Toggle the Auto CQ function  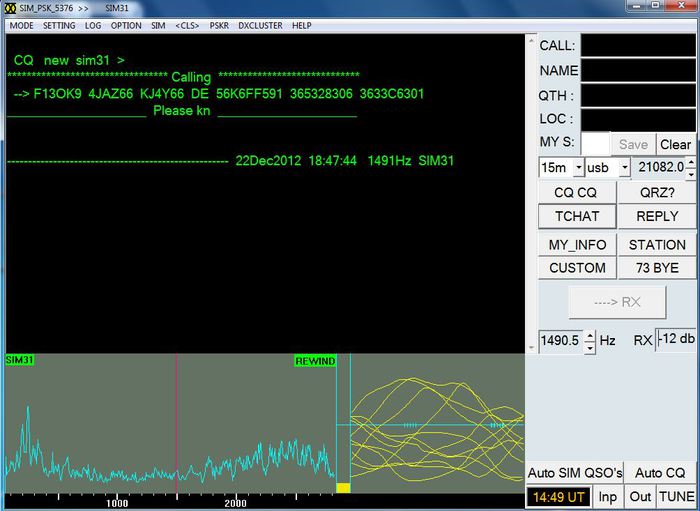(x=661, y=472)
